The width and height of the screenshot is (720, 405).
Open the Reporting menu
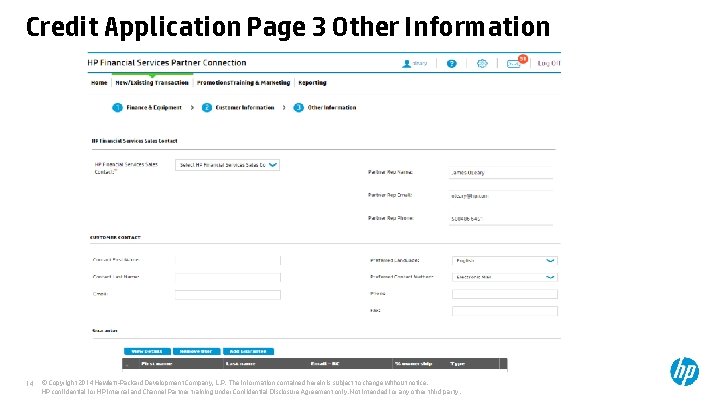coord(312,83)
